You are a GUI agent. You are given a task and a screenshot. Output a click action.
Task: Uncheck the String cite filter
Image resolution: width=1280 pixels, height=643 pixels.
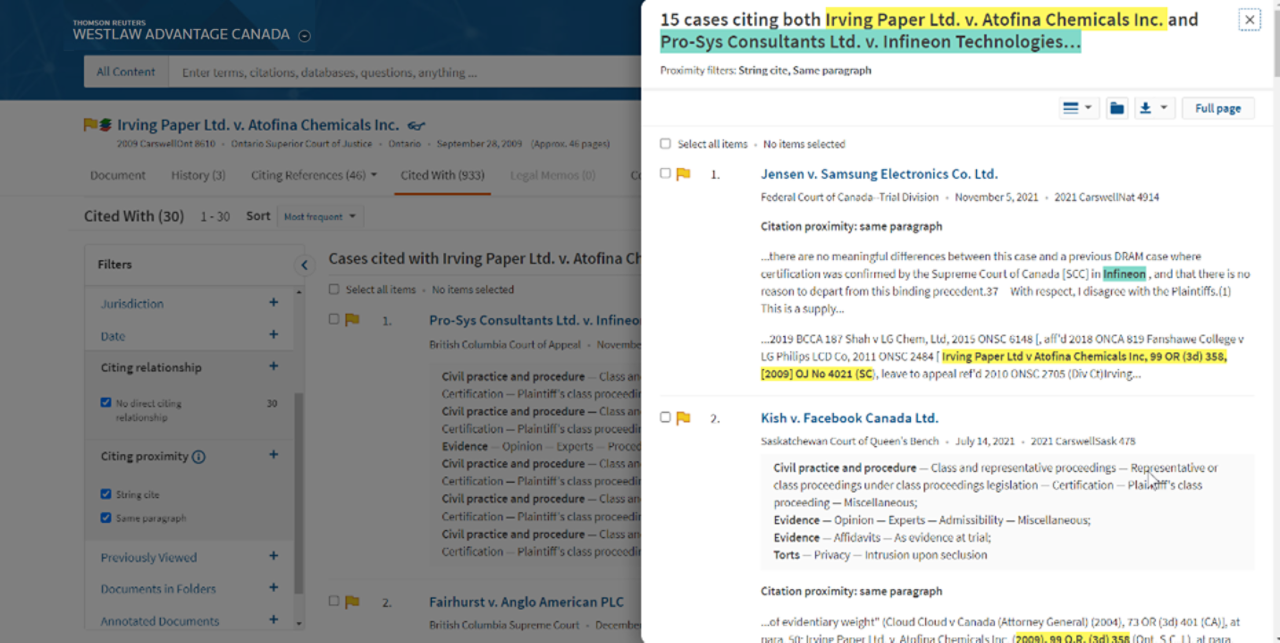106,494
